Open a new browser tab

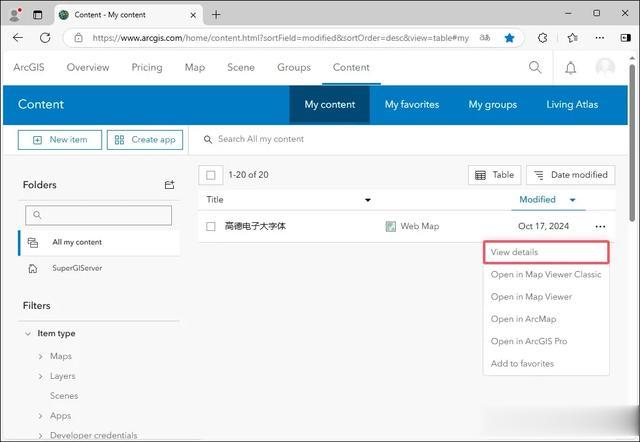click(x=216, y=15)
